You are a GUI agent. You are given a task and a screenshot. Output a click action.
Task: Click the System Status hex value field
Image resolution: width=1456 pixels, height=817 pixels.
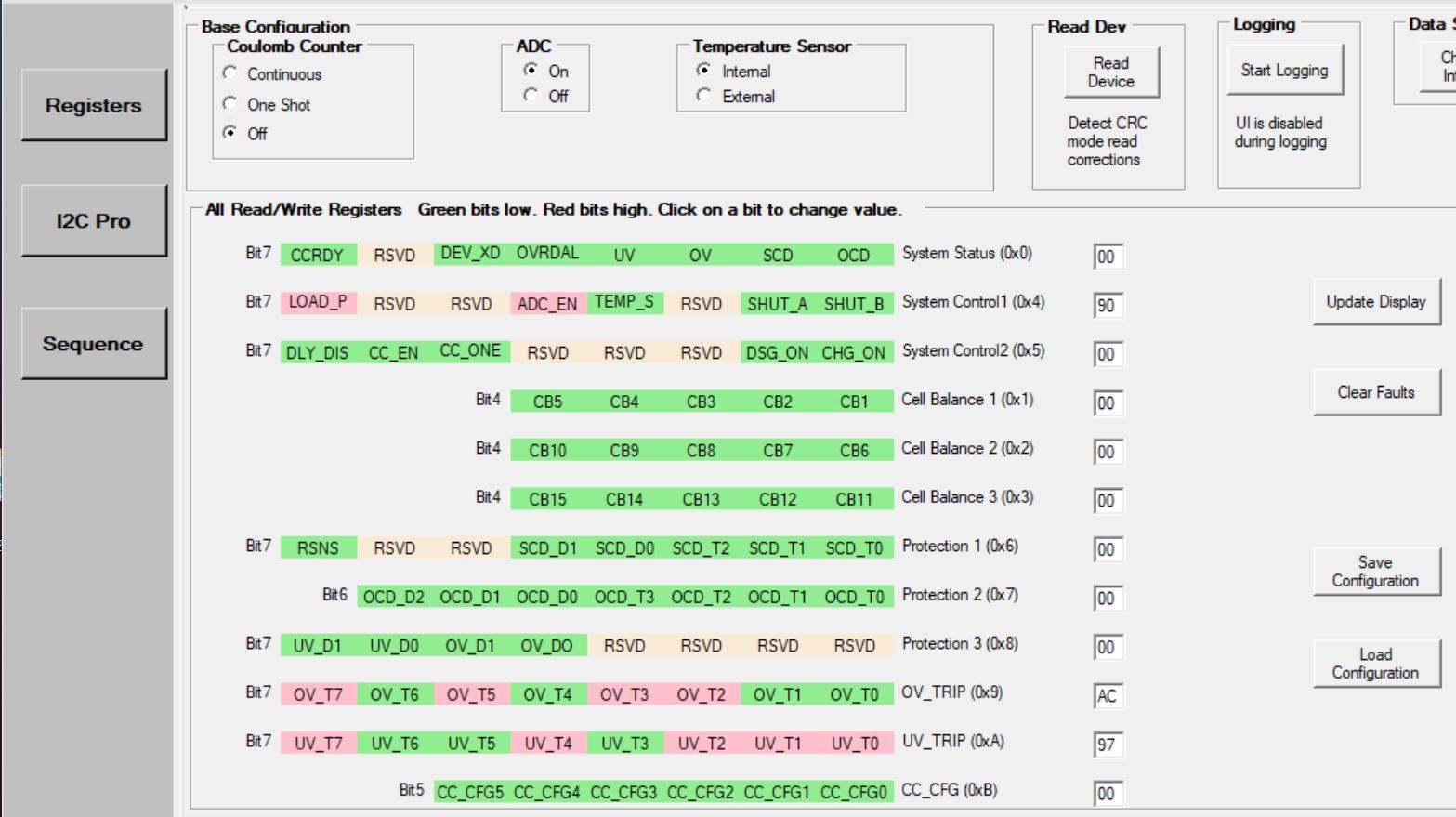point(1108,257)
